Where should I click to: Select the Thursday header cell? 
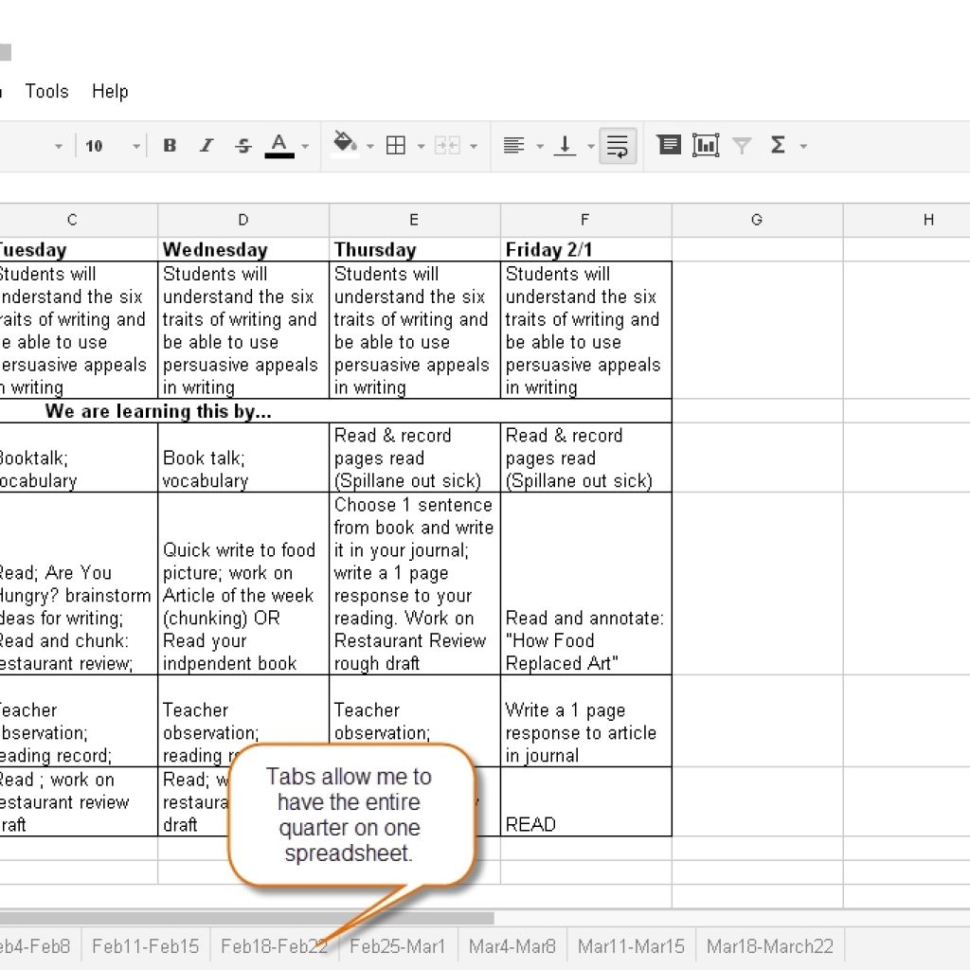(x=414, y=249)
